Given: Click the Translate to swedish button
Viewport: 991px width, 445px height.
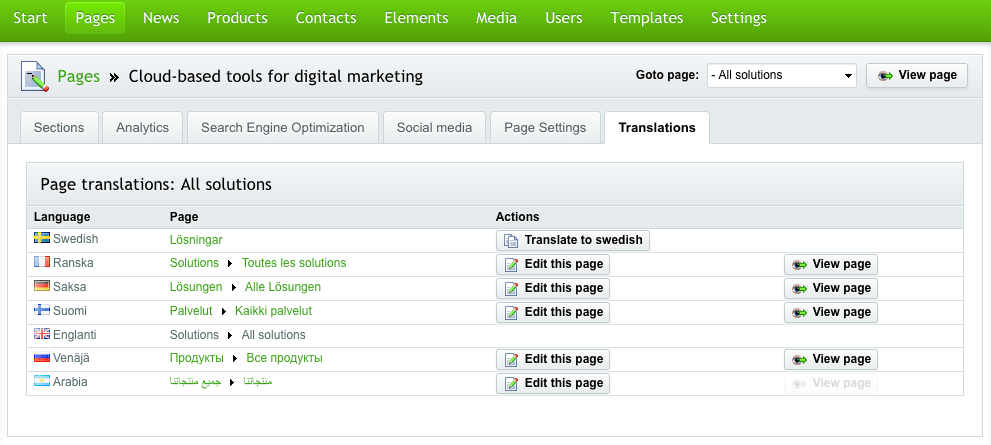Looking at the screenshot, I should click(x=573, y=240).
